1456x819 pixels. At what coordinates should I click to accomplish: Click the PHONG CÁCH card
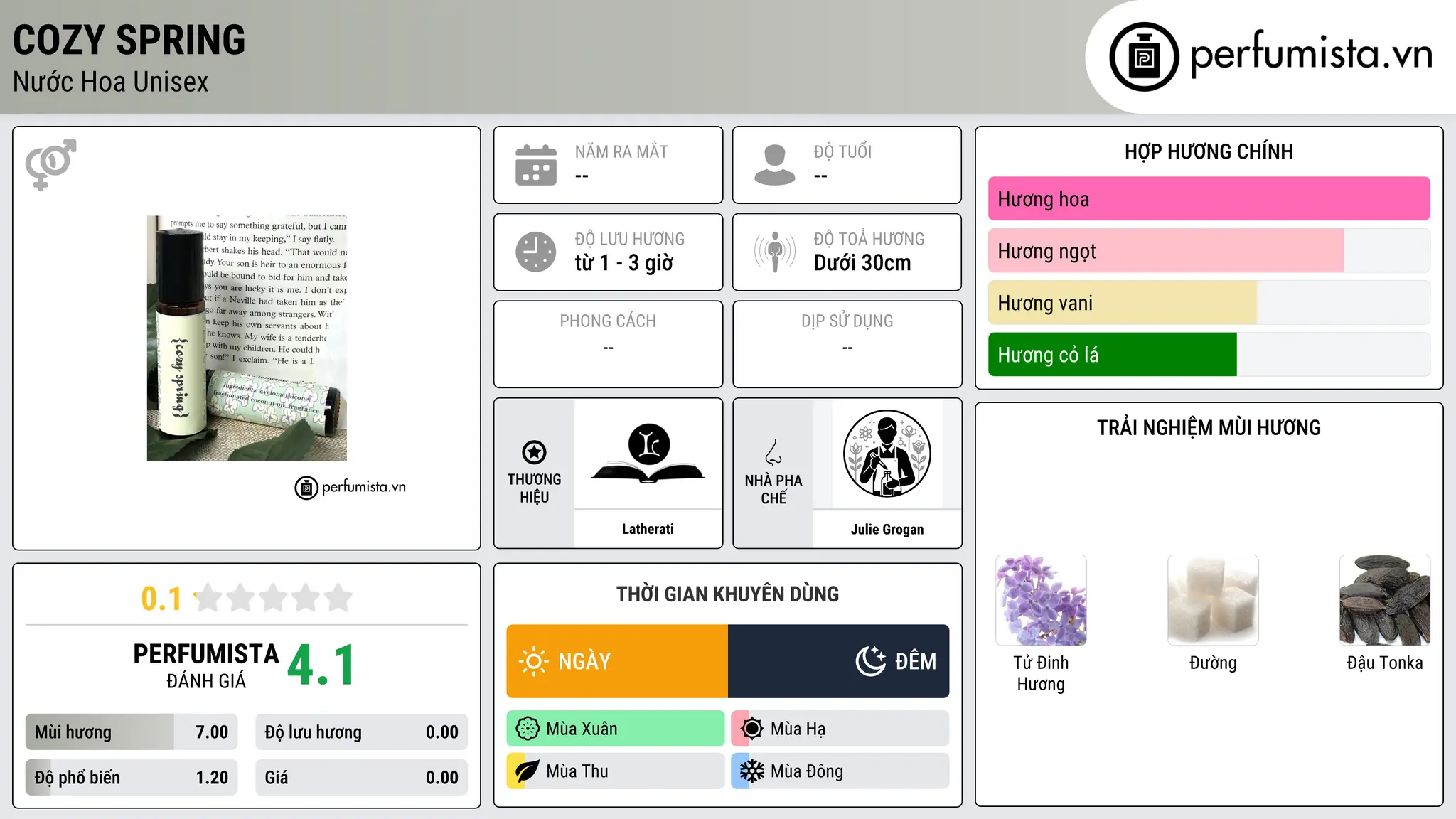(608, 344)
